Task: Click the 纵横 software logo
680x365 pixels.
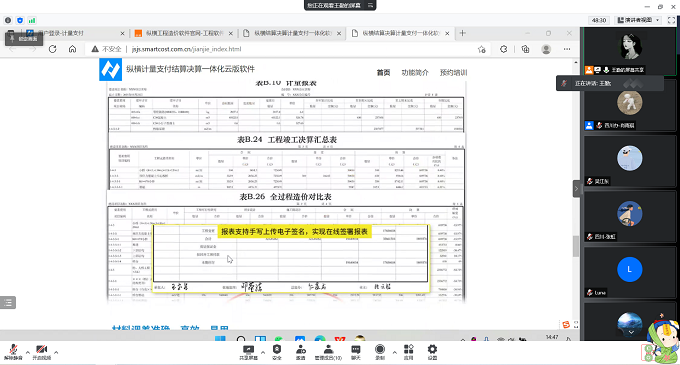Action: pos(111,69)
